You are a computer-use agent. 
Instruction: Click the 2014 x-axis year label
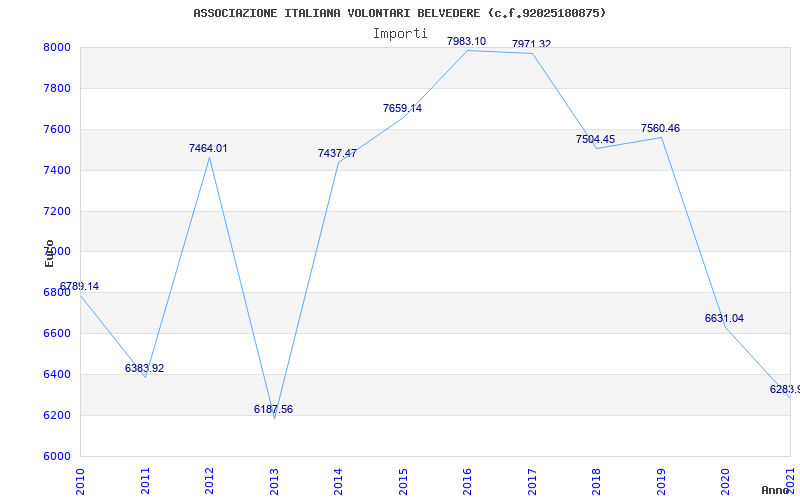click(x=338, y=481)
